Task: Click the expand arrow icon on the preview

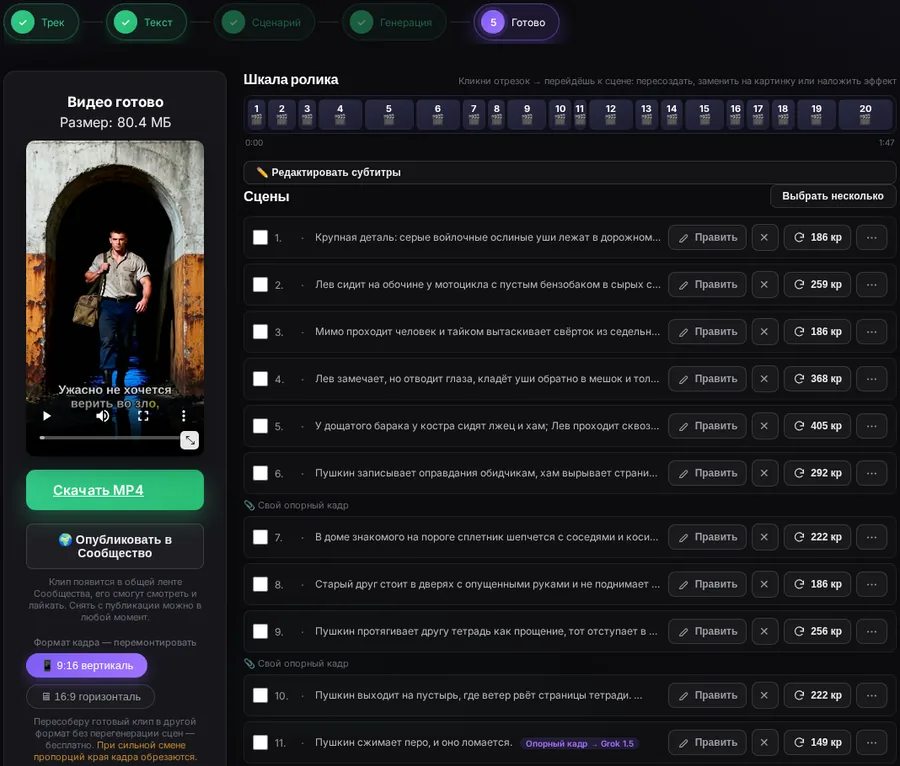Action: tap(189, 441)
